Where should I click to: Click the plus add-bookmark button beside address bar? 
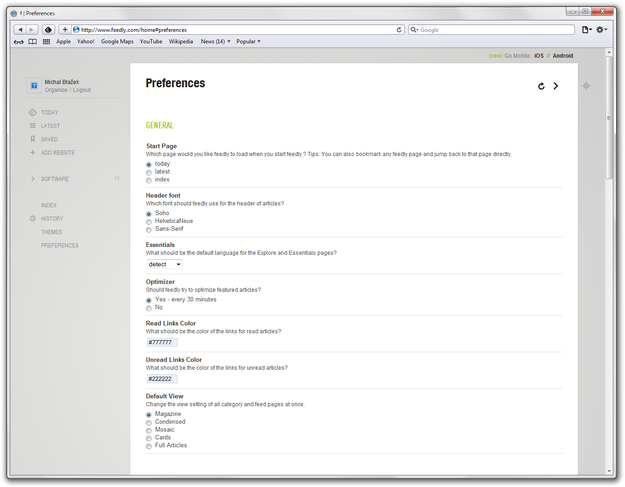65,29
